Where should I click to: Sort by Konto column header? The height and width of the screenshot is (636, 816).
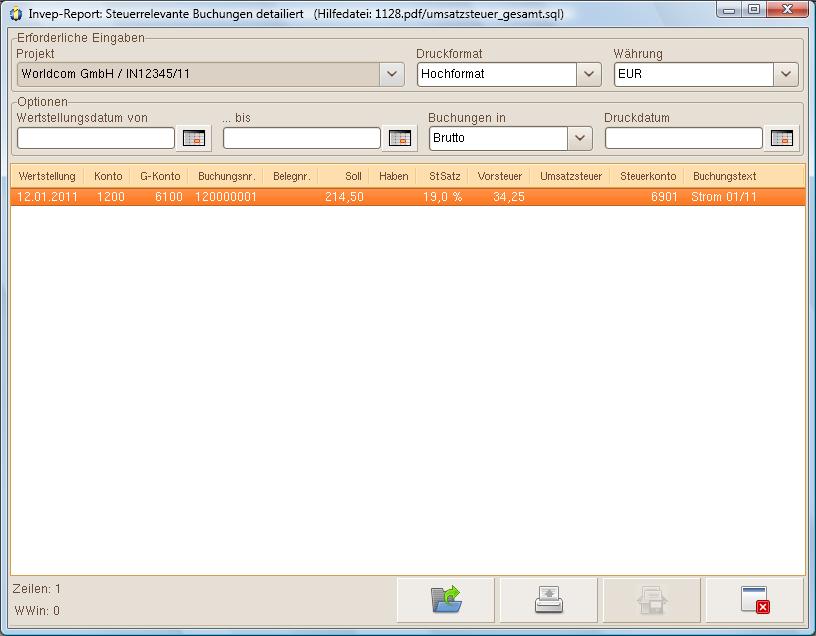coord(108,176)
